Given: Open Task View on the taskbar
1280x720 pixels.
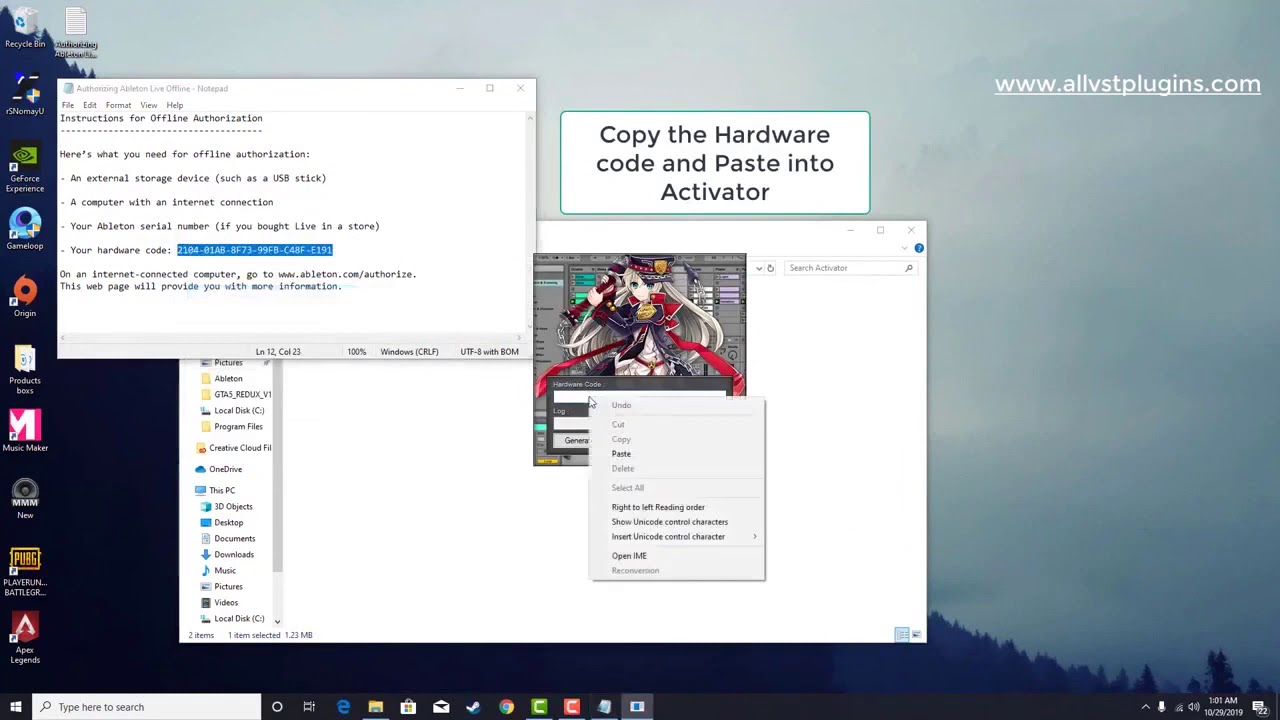Looking at the screenshot, I should (x=309, y=707).
